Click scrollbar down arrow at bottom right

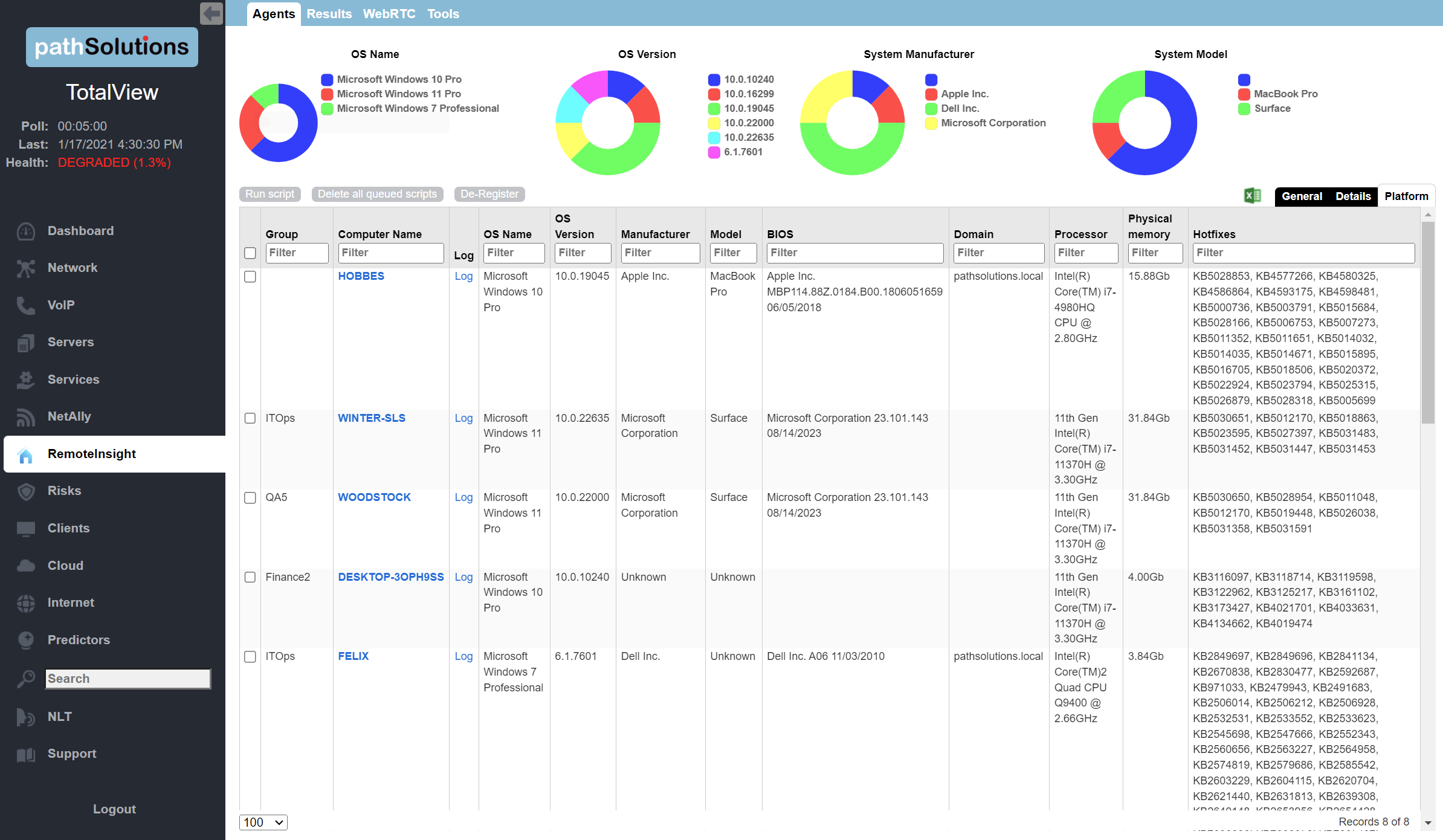click(x=1428, y=823)
